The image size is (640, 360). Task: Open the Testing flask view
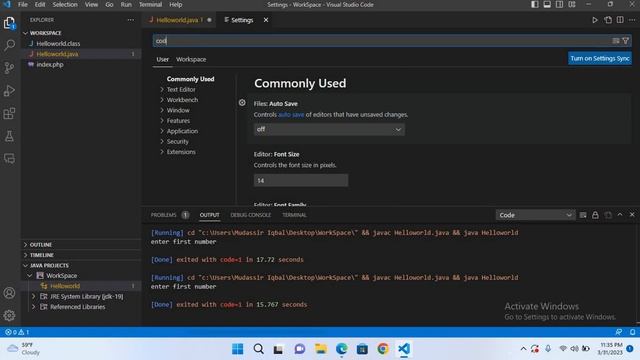(9, 136)
